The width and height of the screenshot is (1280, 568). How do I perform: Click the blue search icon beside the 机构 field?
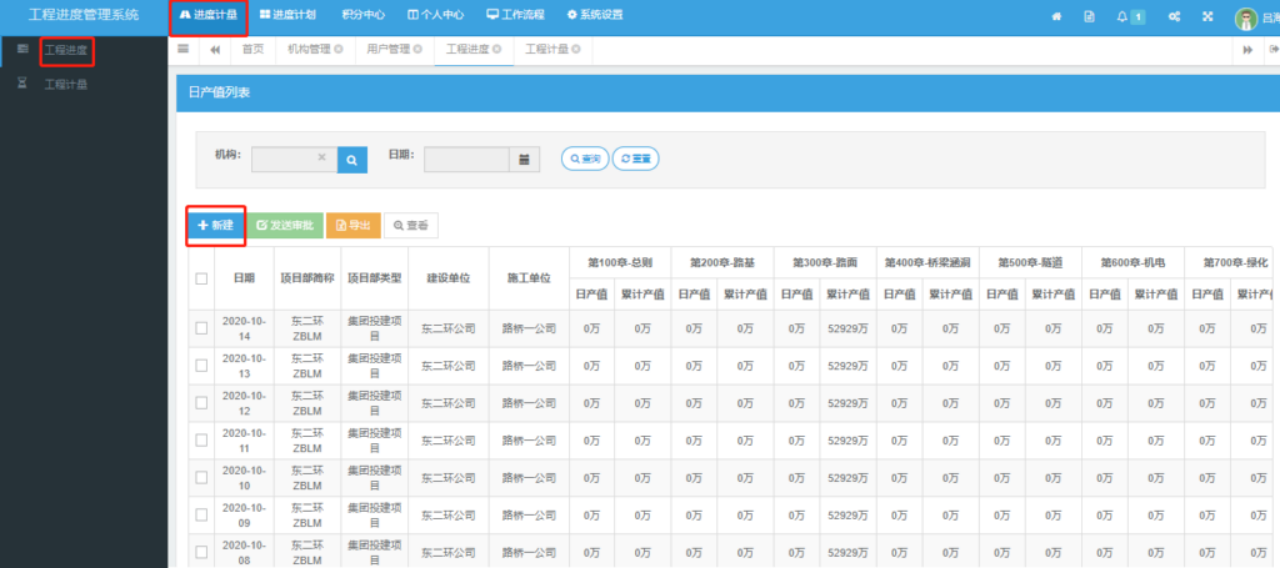tap(352, 158)
